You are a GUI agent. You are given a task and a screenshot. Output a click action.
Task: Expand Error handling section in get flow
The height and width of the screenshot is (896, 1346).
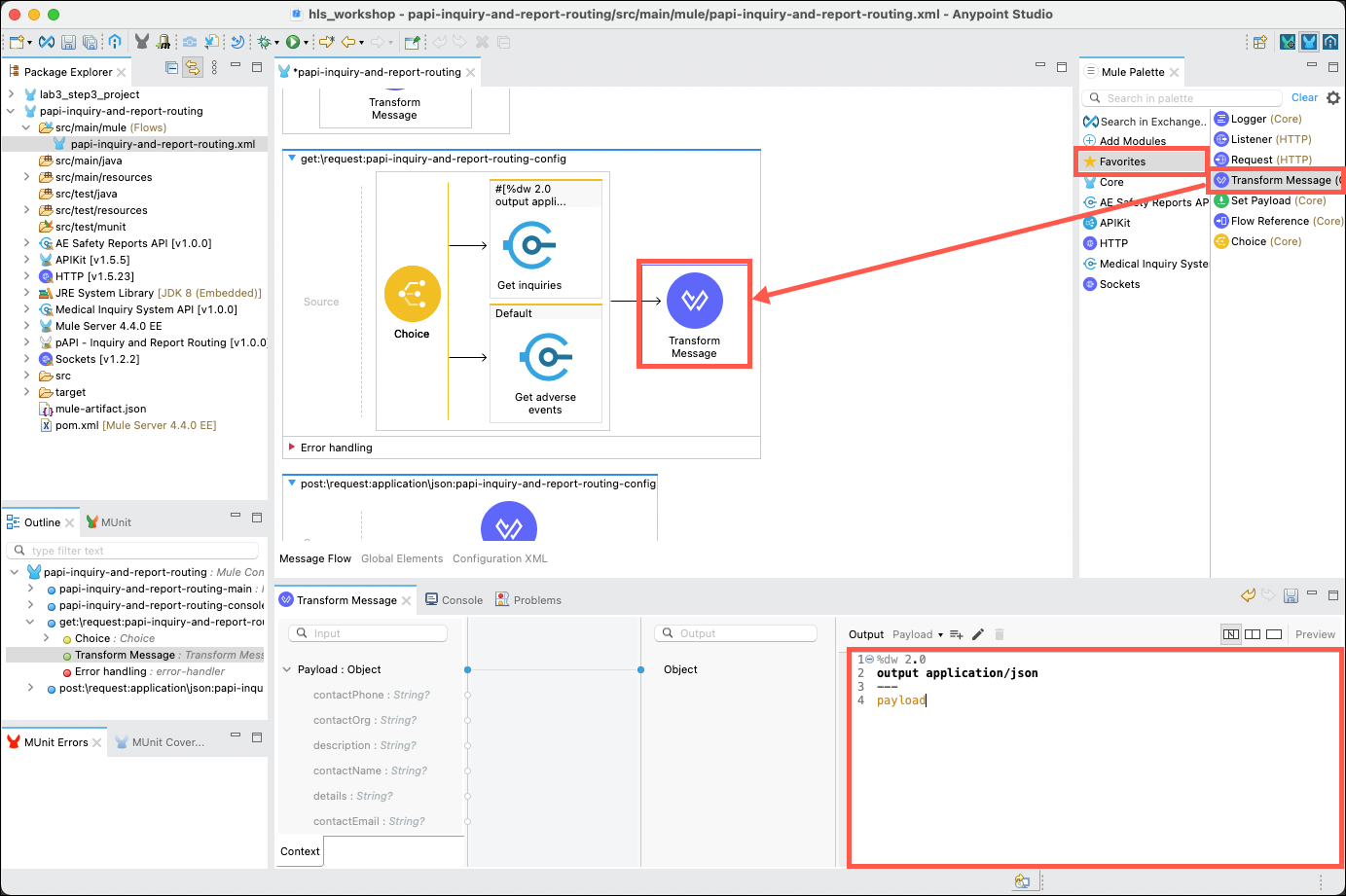[x=292, y=448]
